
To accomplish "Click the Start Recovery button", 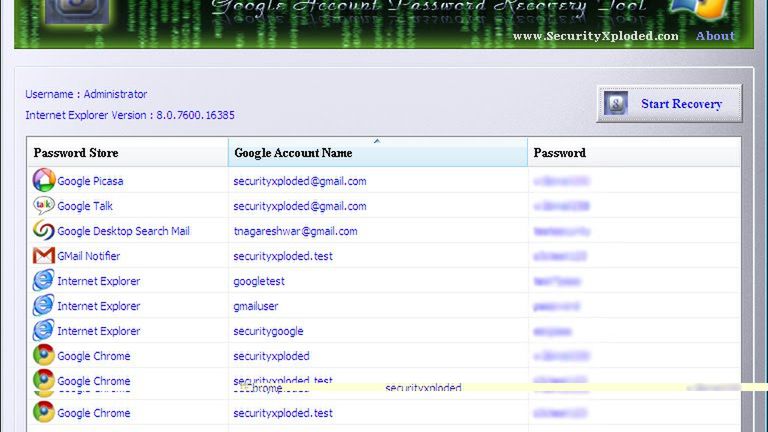I will point(669,104).
